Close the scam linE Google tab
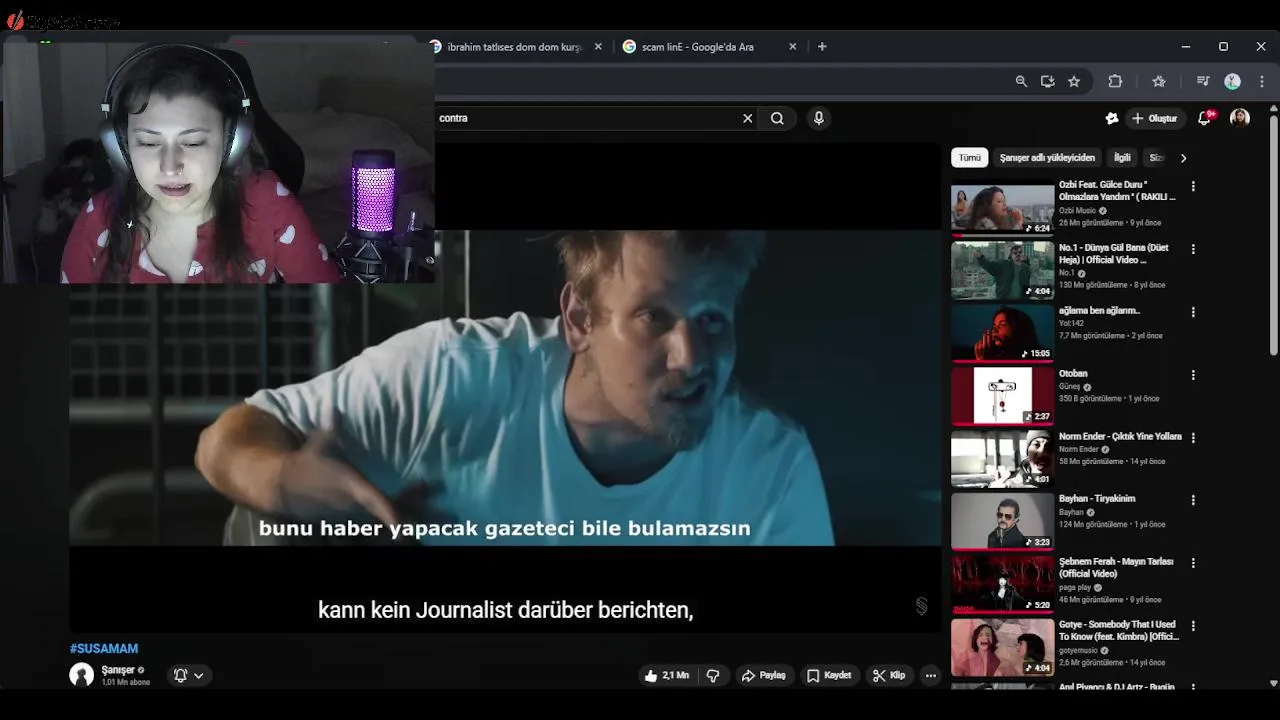 (x=793, y=46)
